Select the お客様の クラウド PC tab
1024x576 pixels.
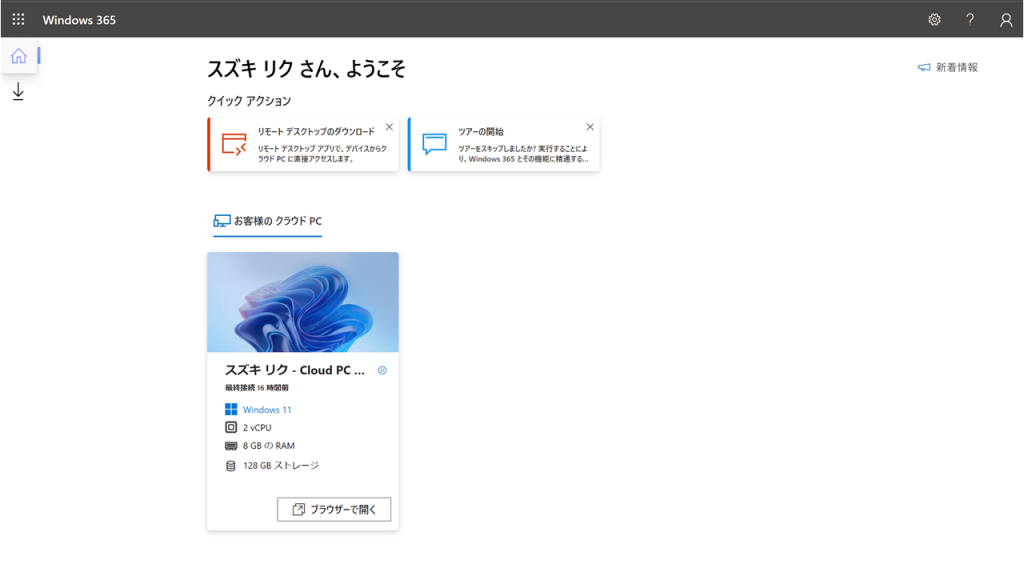pos(268,221)
